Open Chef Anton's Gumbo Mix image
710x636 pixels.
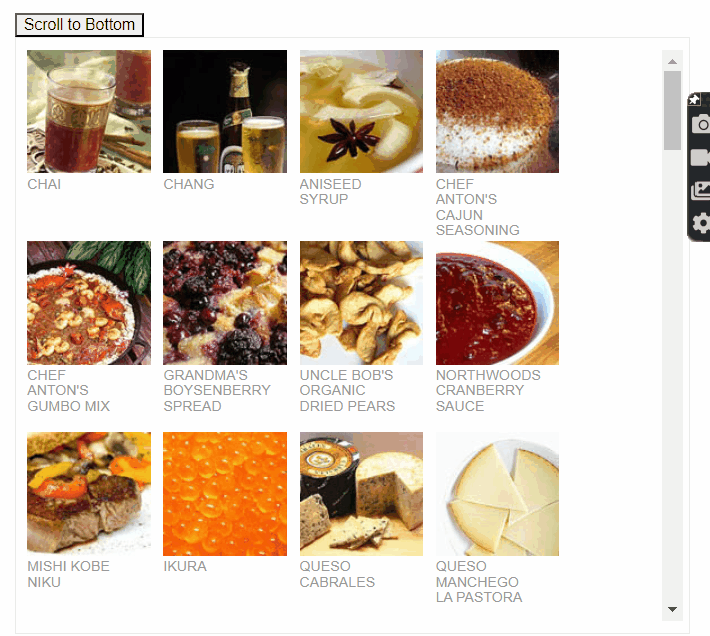[x=89, y=303]
